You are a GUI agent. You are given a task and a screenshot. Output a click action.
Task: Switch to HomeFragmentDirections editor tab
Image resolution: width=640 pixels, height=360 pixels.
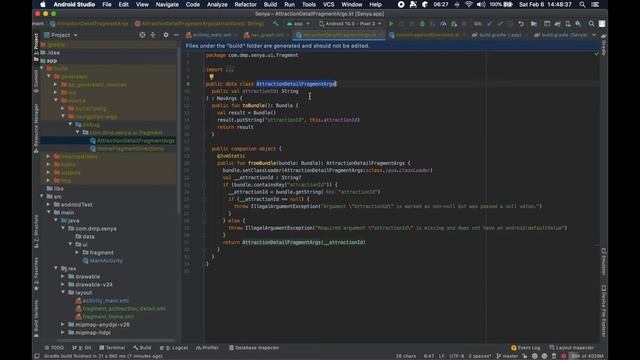pos(427,35)
